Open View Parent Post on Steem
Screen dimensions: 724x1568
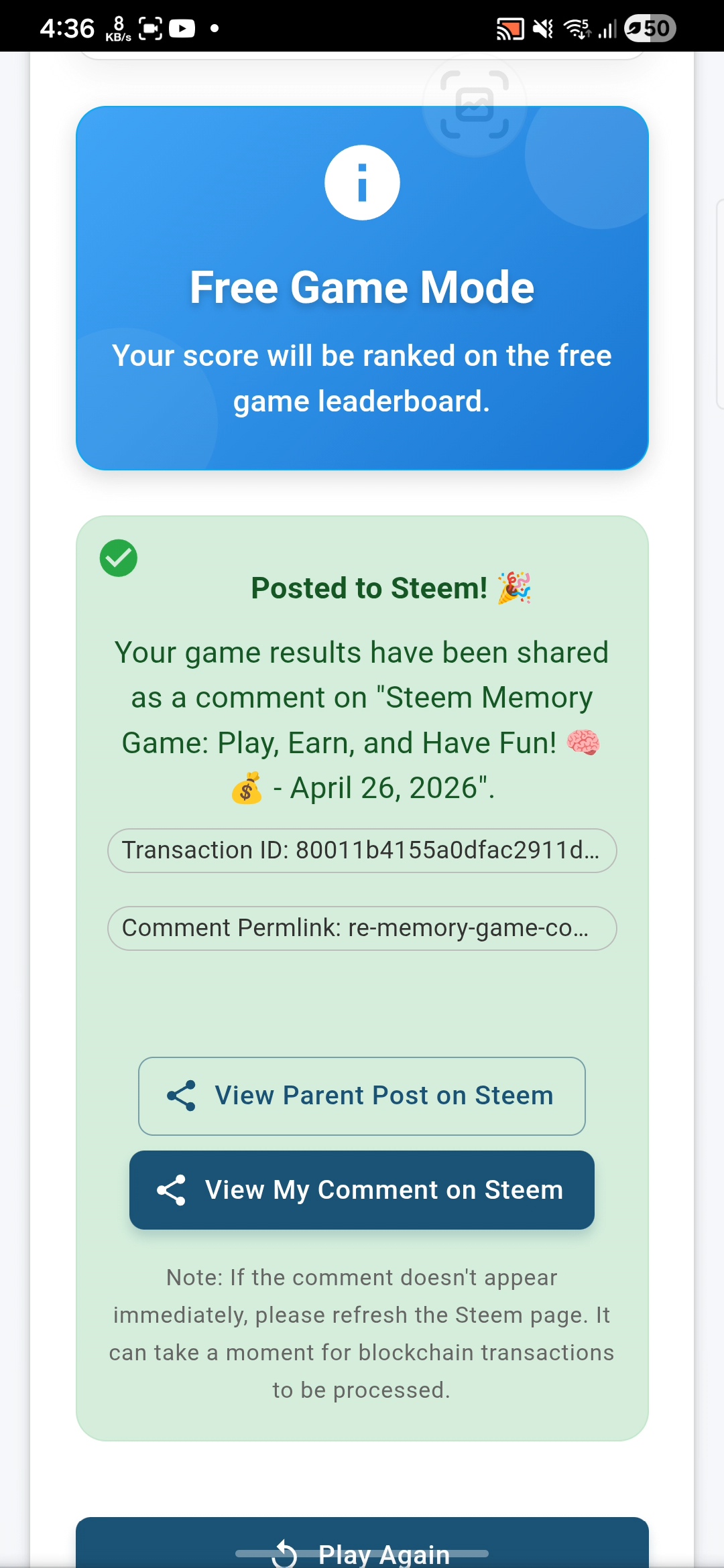[362, 1096]
